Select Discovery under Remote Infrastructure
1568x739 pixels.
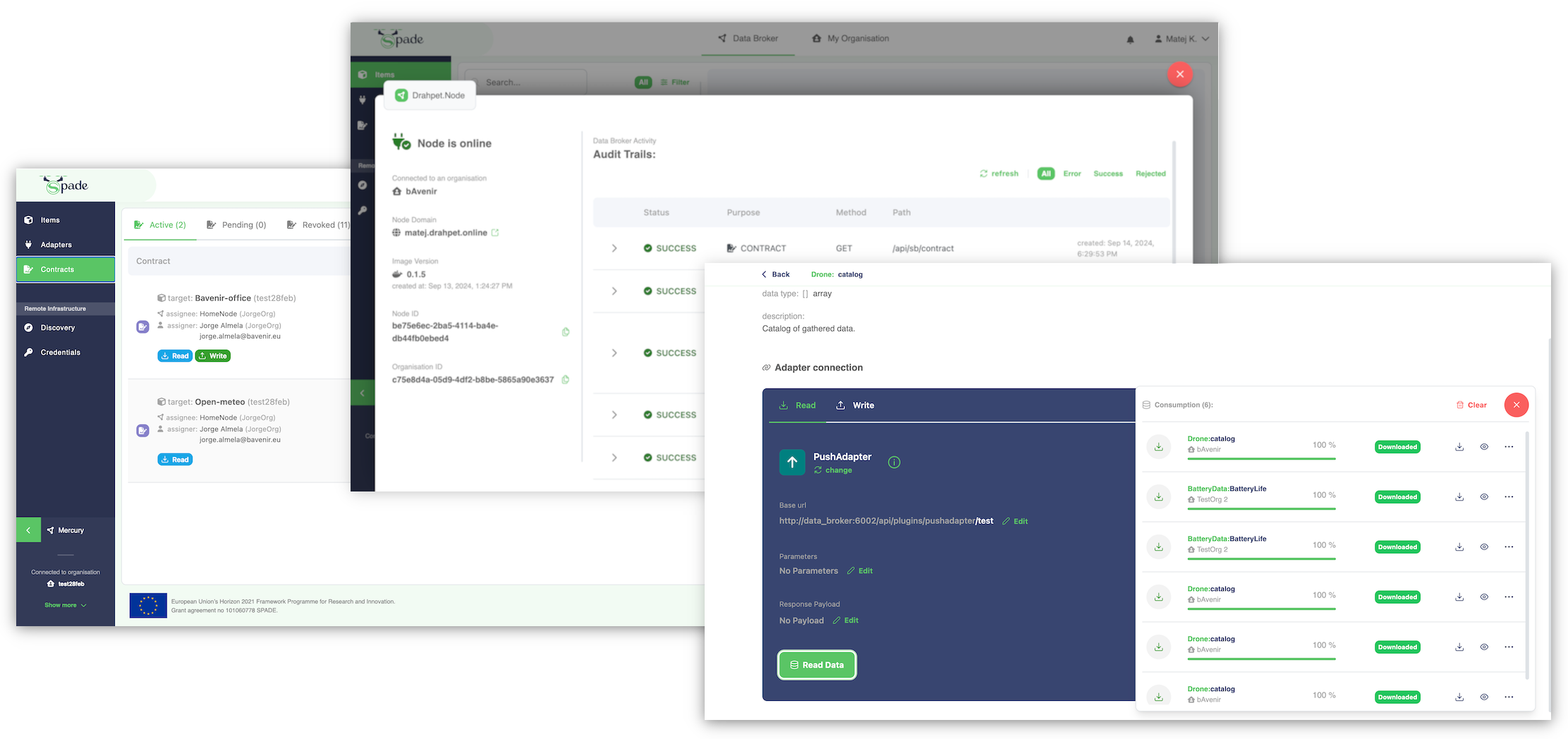click(x=57, y=327)
